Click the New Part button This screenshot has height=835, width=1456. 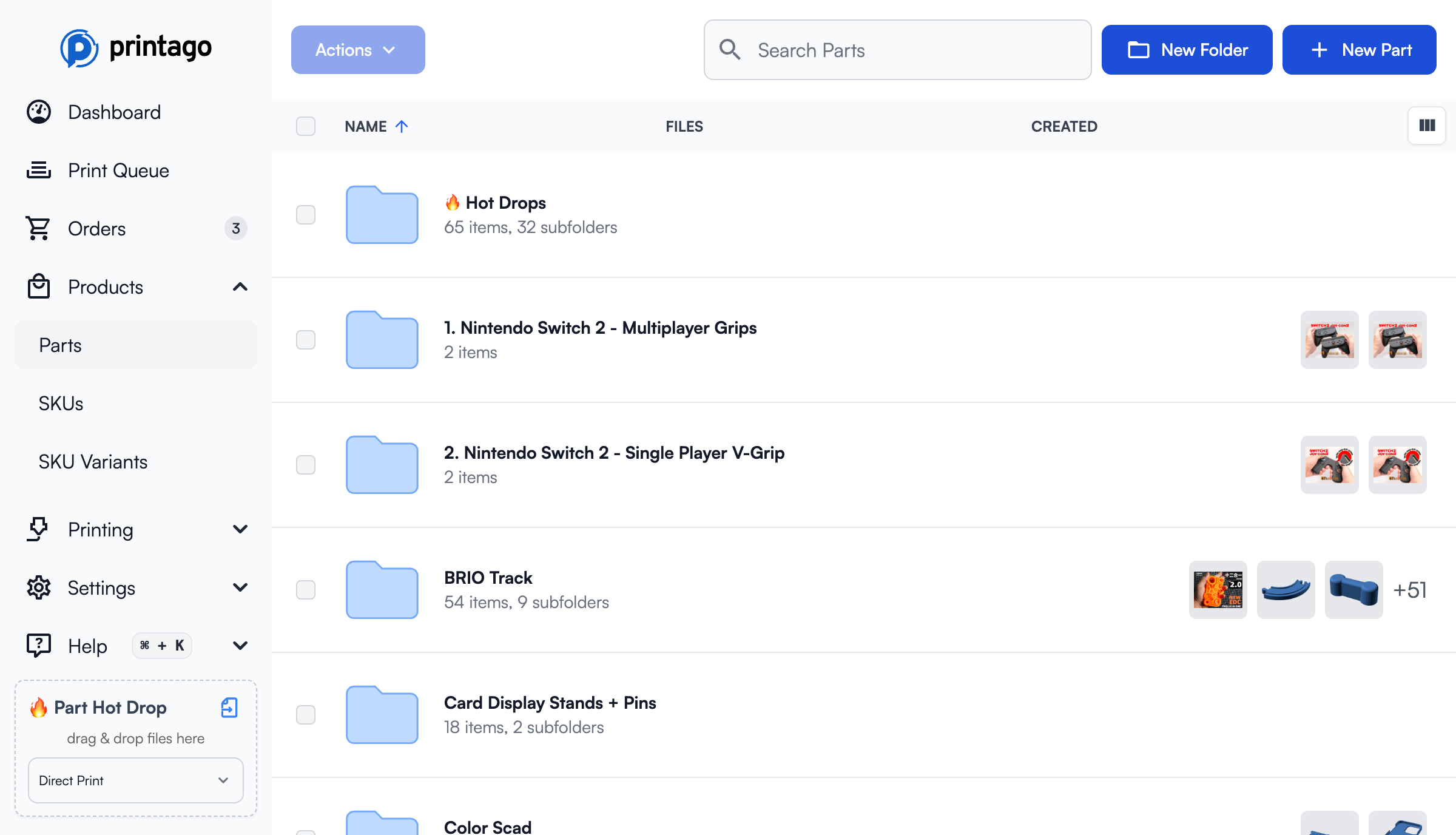[x=1359, y=50]
